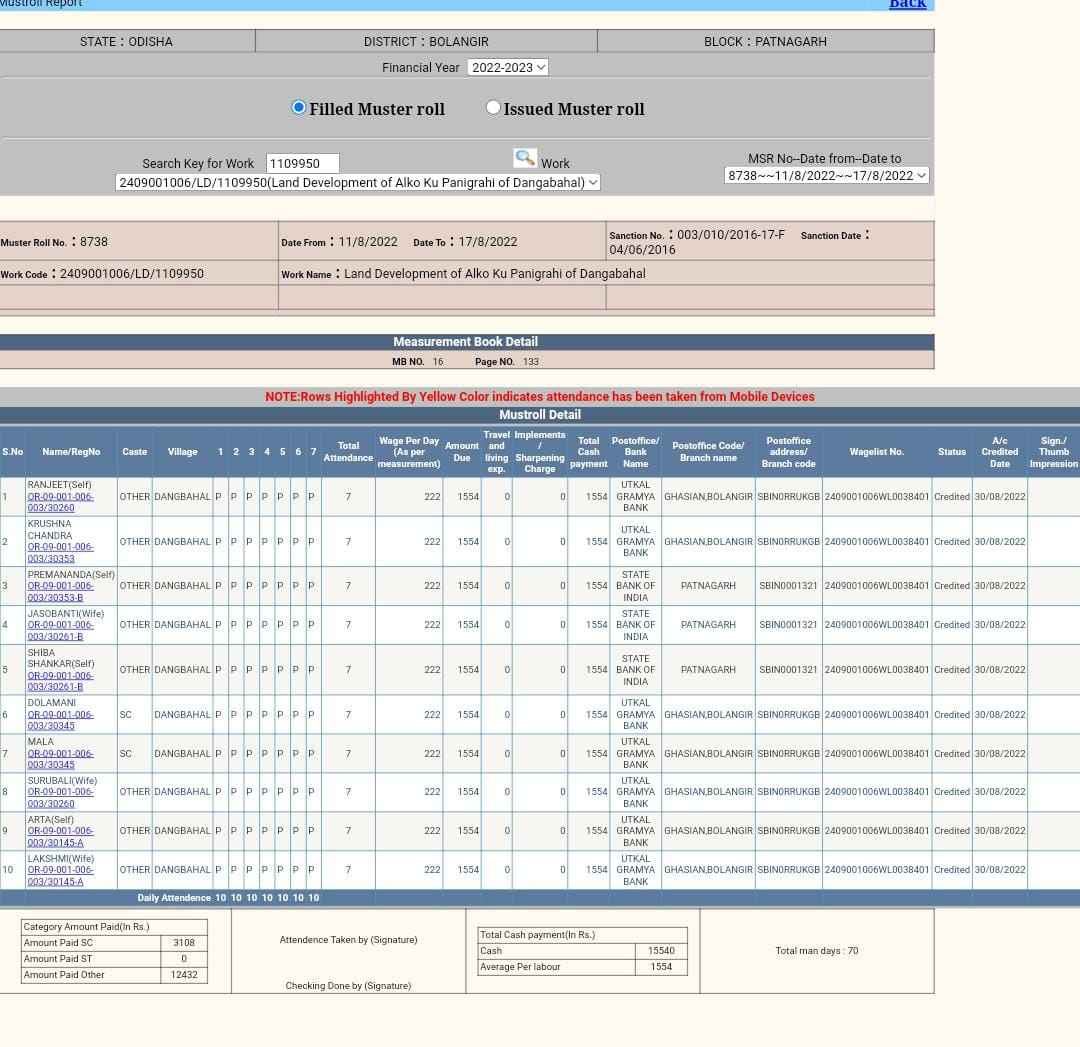Image resolution: width=1080 pixels, height=1047 pixels.
Task: Select the Issued Muster roll radio button
Action: click(x=492, y=107)
